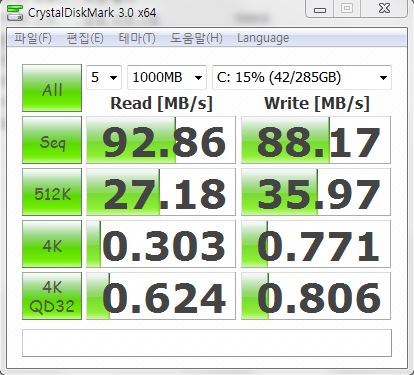Click the disabled maximize window button
The width and height of the screenshot is (414, 375).
click(x=347, y=9)
